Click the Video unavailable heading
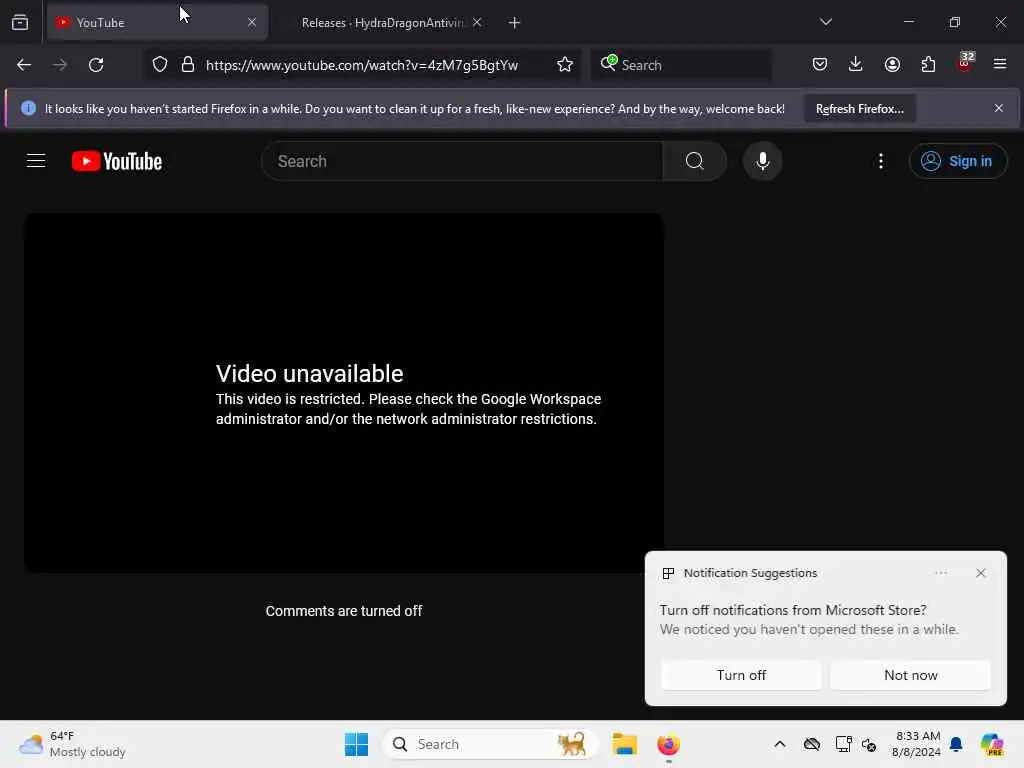This screenshot has height=768, width=1024. click(310, 374)
